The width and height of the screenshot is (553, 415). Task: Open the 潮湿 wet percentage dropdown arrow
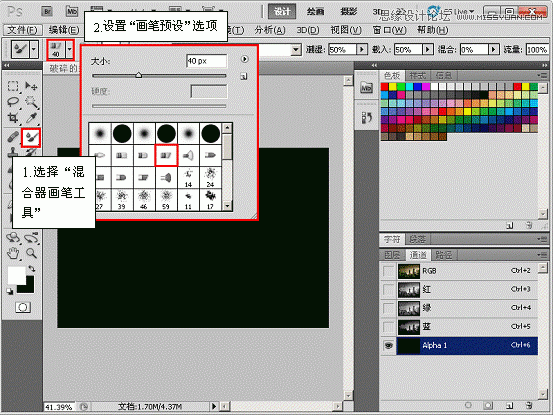click(x=362, y=49)
